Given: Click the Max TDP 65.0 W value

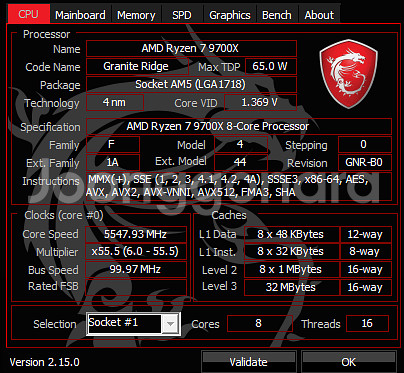Looking at the screenshot, I should pyautogui.click(x=271, y=66).
